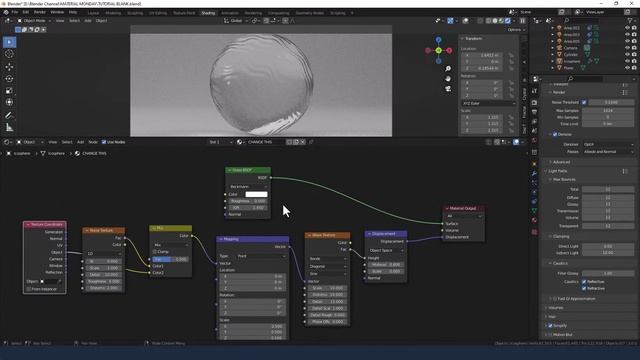The height and width of the screenshot is (360, 640).
Task: Toggle Noise Threshold checkbox
Action: point(584,102)
